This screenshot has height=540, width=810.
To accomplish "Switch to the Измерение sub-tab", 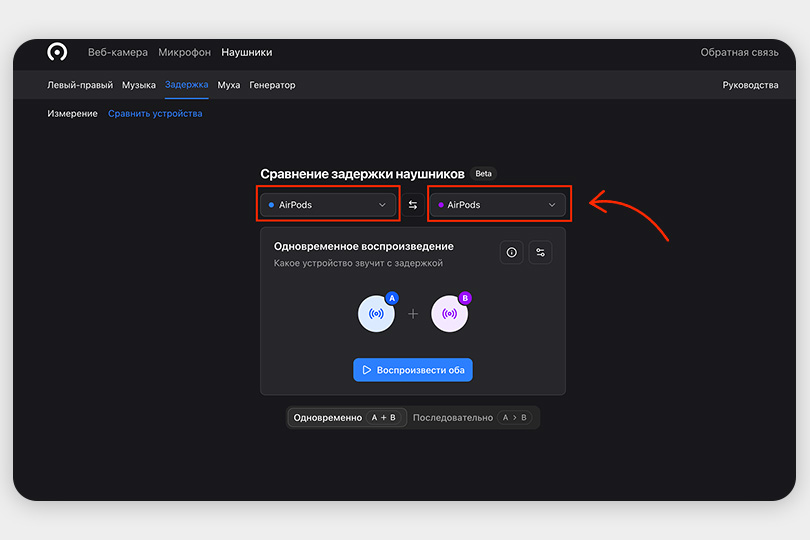I will point(72,114).
